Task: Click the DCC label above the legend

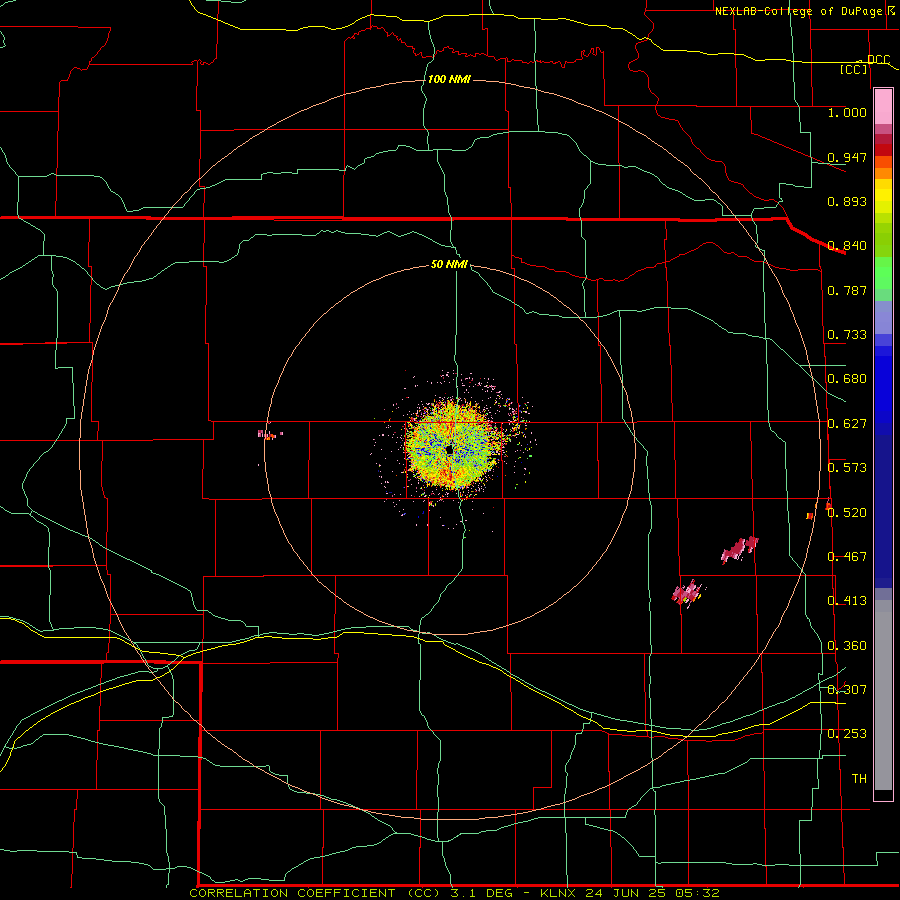Action: pyautogui.click(x=878, y=60)
